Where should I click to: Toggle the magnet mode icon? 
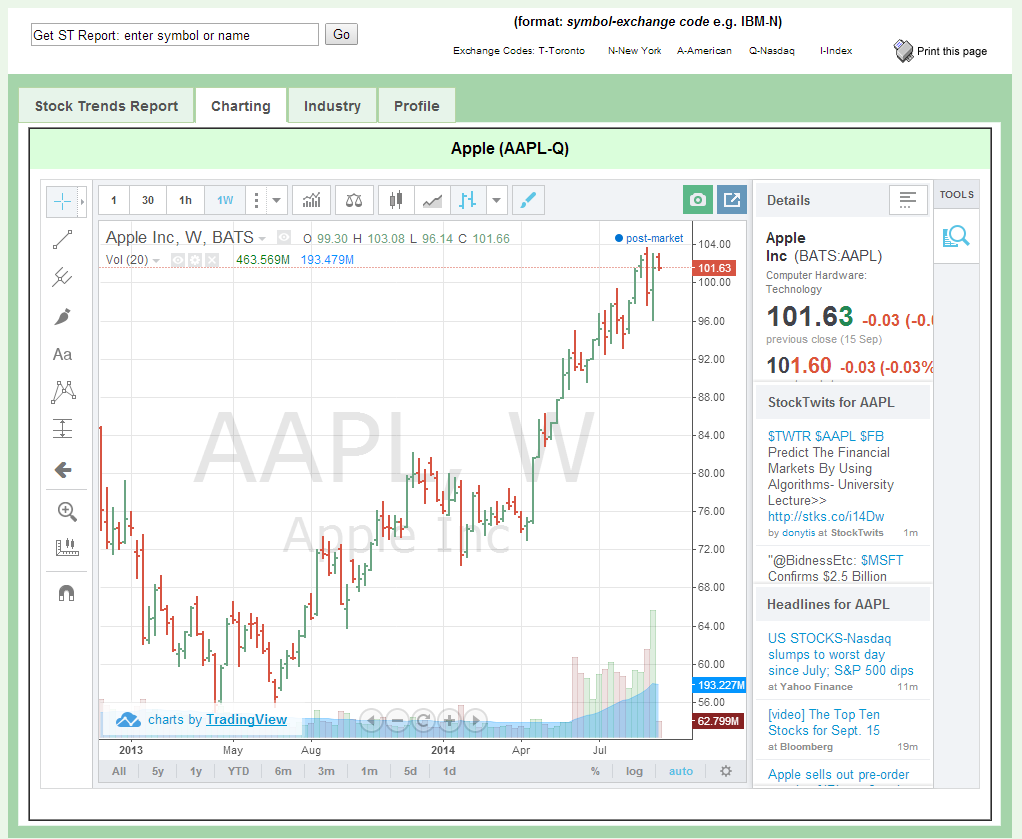[x=66, y=593]
